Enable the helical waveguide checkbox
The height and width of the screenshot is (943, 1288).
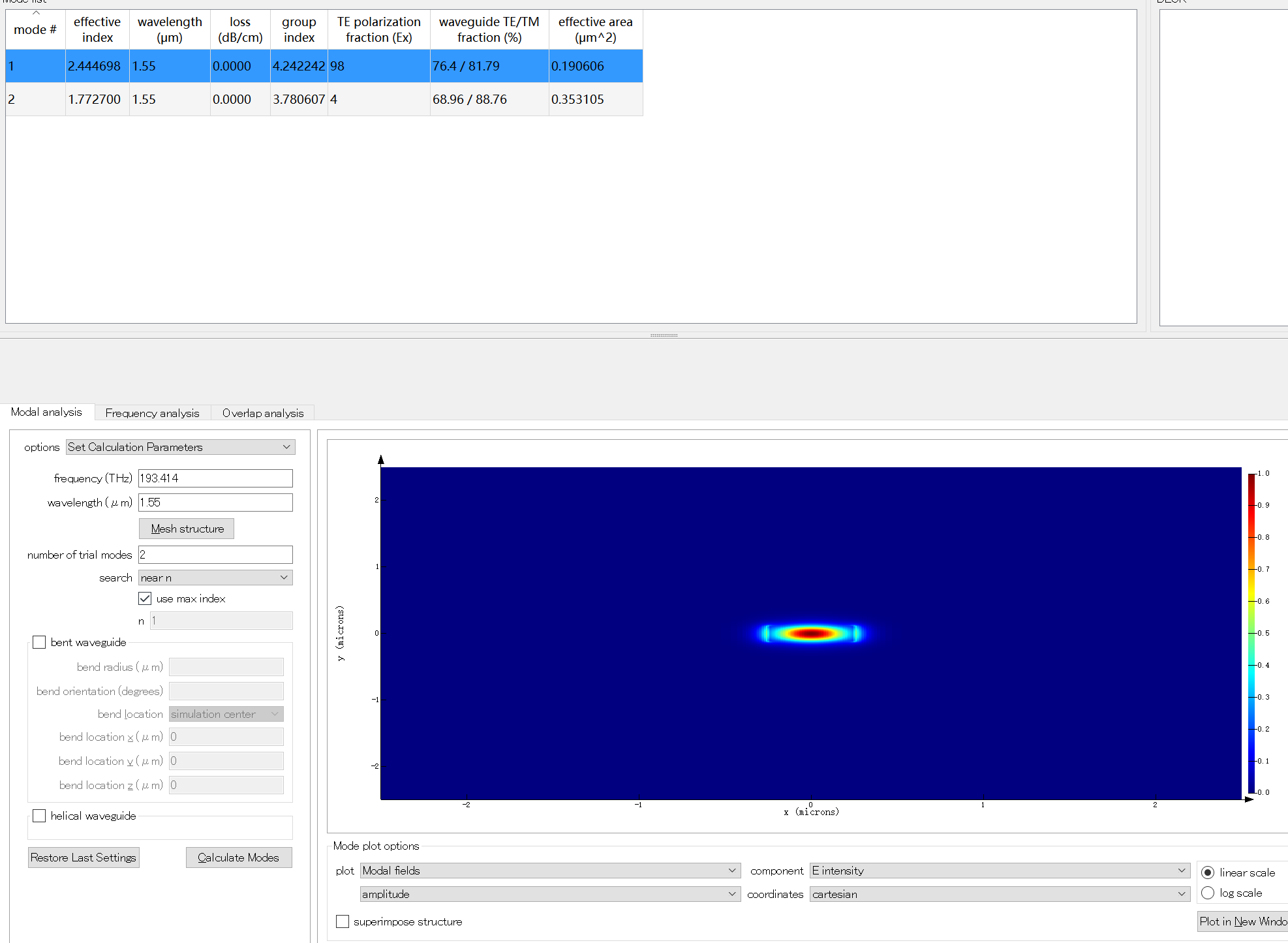(40, 816)
